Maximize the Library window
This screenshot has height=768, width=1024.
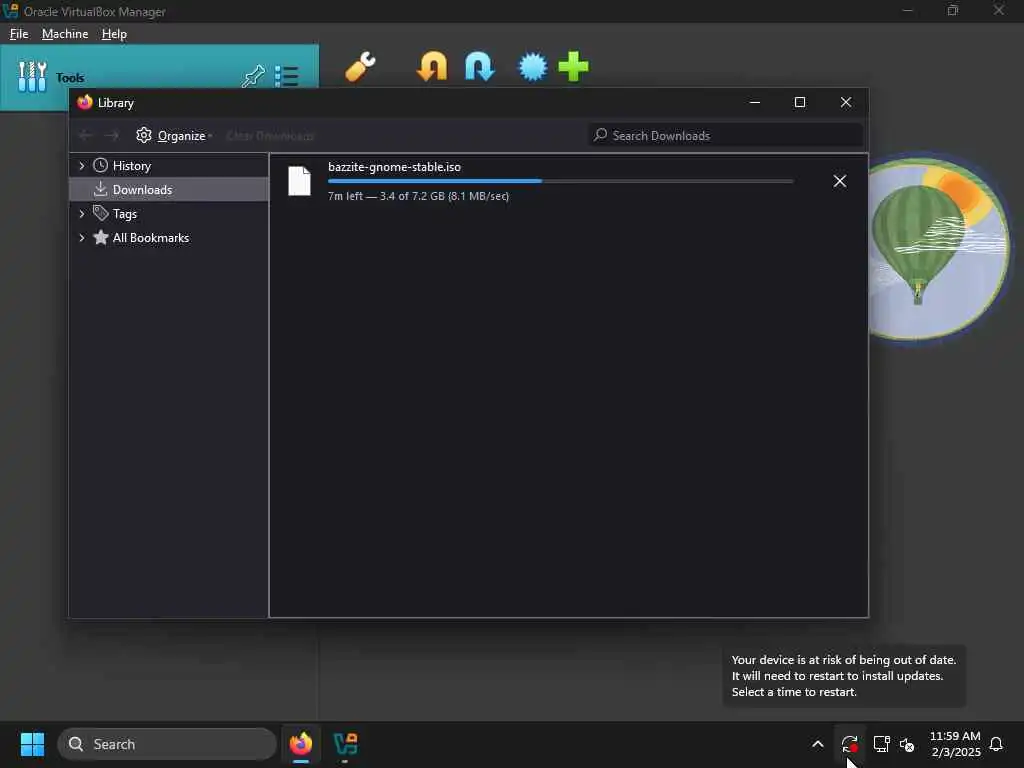click(x=800, y=103)
